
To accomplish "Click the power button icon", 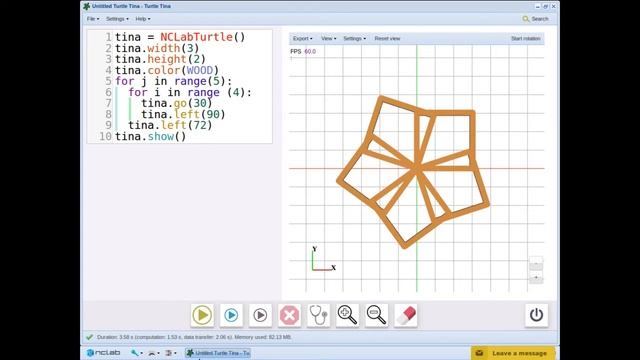I will pos(536,315).
